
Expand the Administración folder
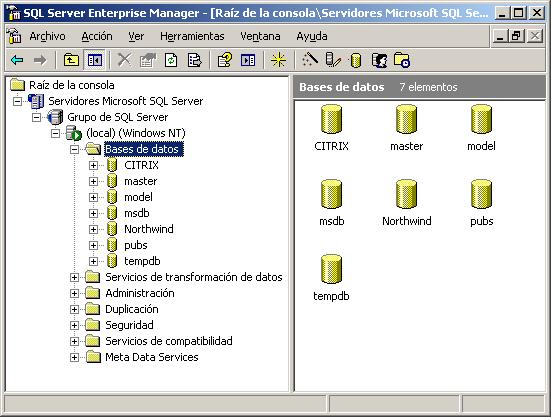[74, 293]
